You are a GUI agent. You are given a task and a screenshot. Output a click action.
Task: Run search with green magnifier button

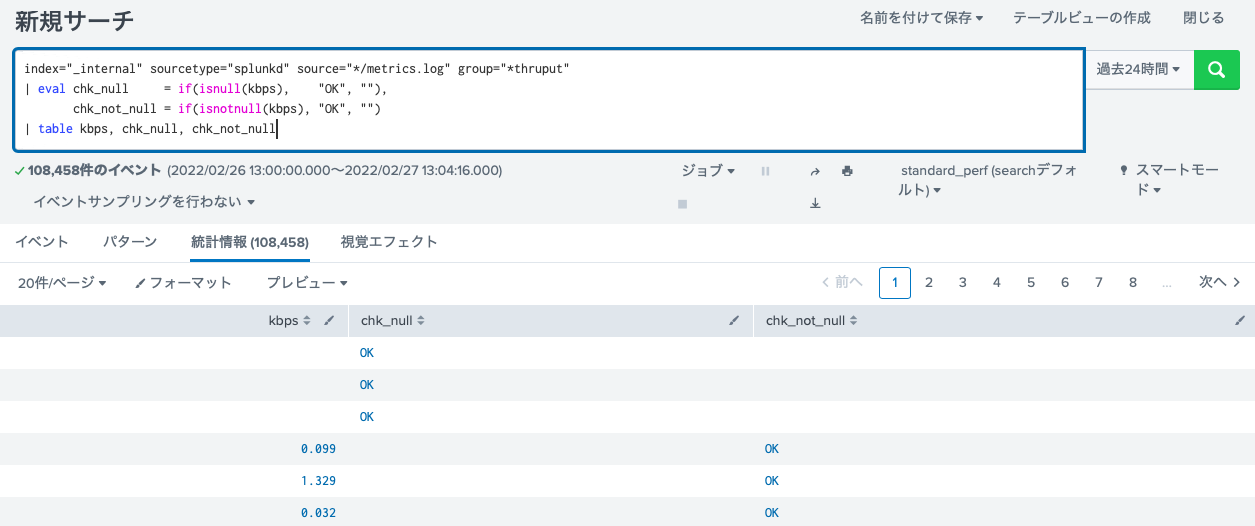tap(1217, 69)
